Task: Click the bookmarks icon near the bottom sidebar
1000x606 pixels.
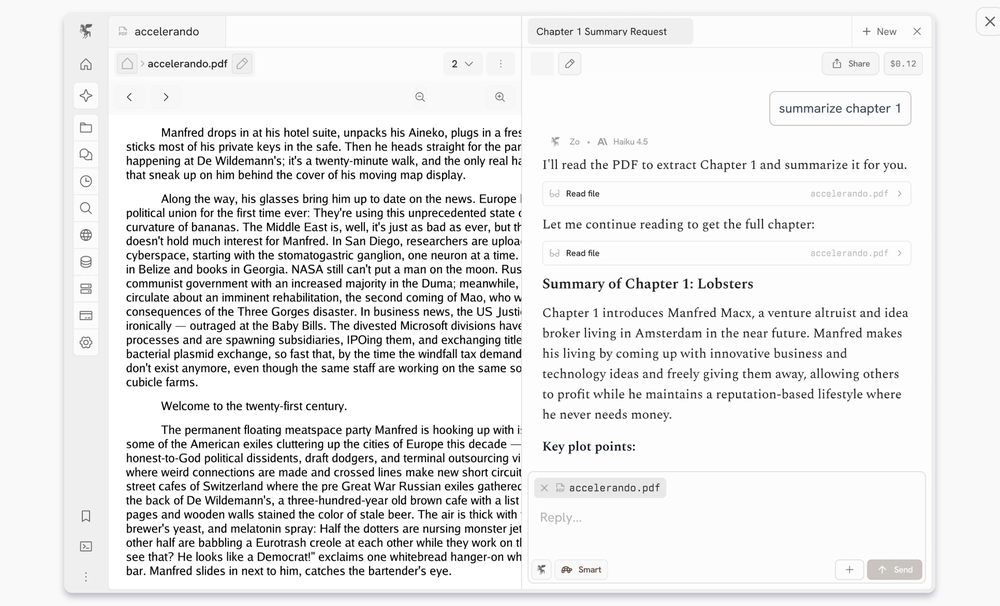Action: pyautogui.click(x=86, y=515)
